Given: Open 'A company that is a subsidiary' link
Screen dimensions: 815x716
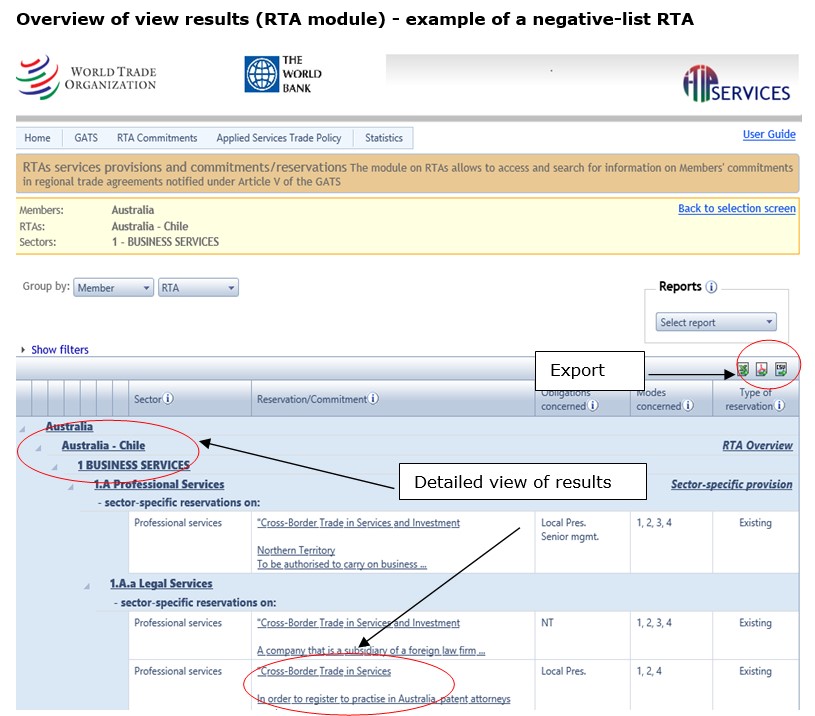Looking at the screenshot, I should point(371,651).
